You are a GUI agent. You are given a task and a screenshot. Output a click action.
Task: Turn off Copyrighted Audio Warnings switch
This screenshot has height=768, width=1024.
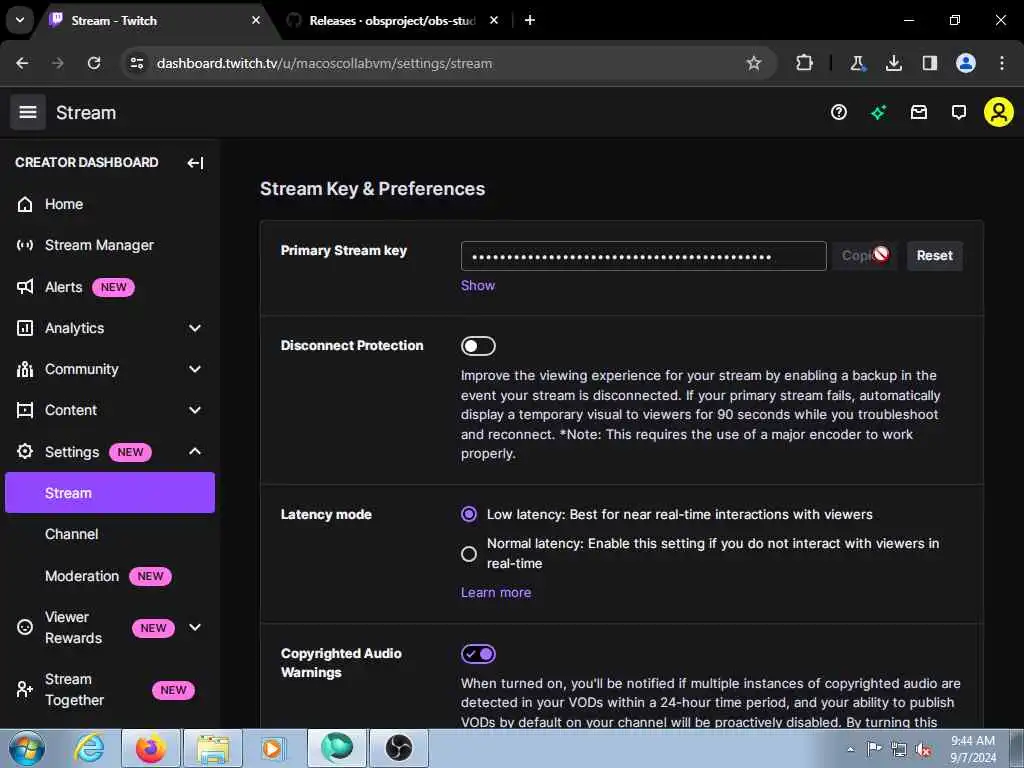tap(478, 654)
